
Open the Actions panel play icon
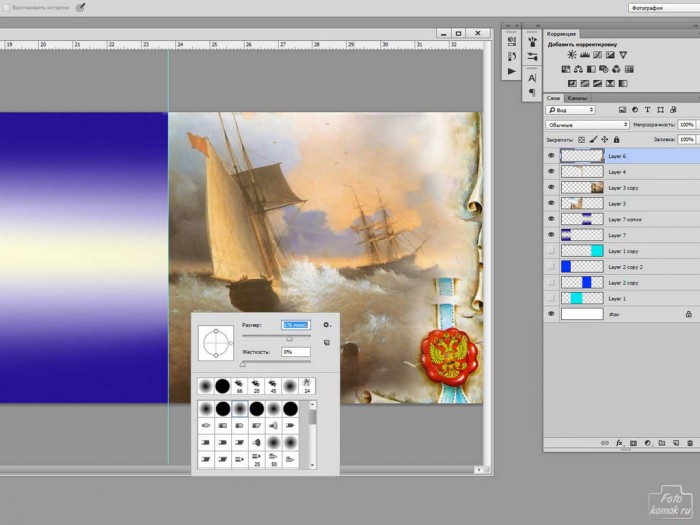512,71
